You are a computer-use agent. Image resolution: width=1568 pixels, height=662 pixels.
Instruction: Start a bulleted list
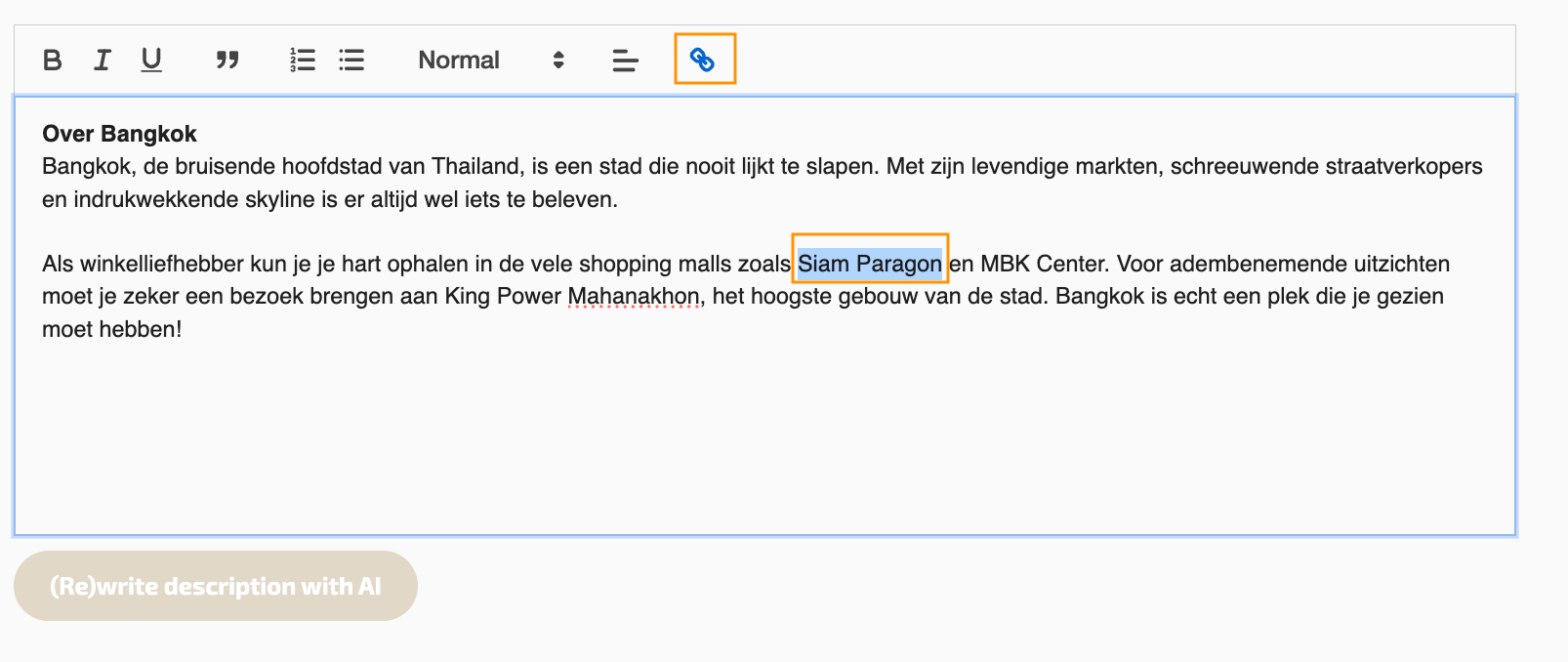[351, 61]
